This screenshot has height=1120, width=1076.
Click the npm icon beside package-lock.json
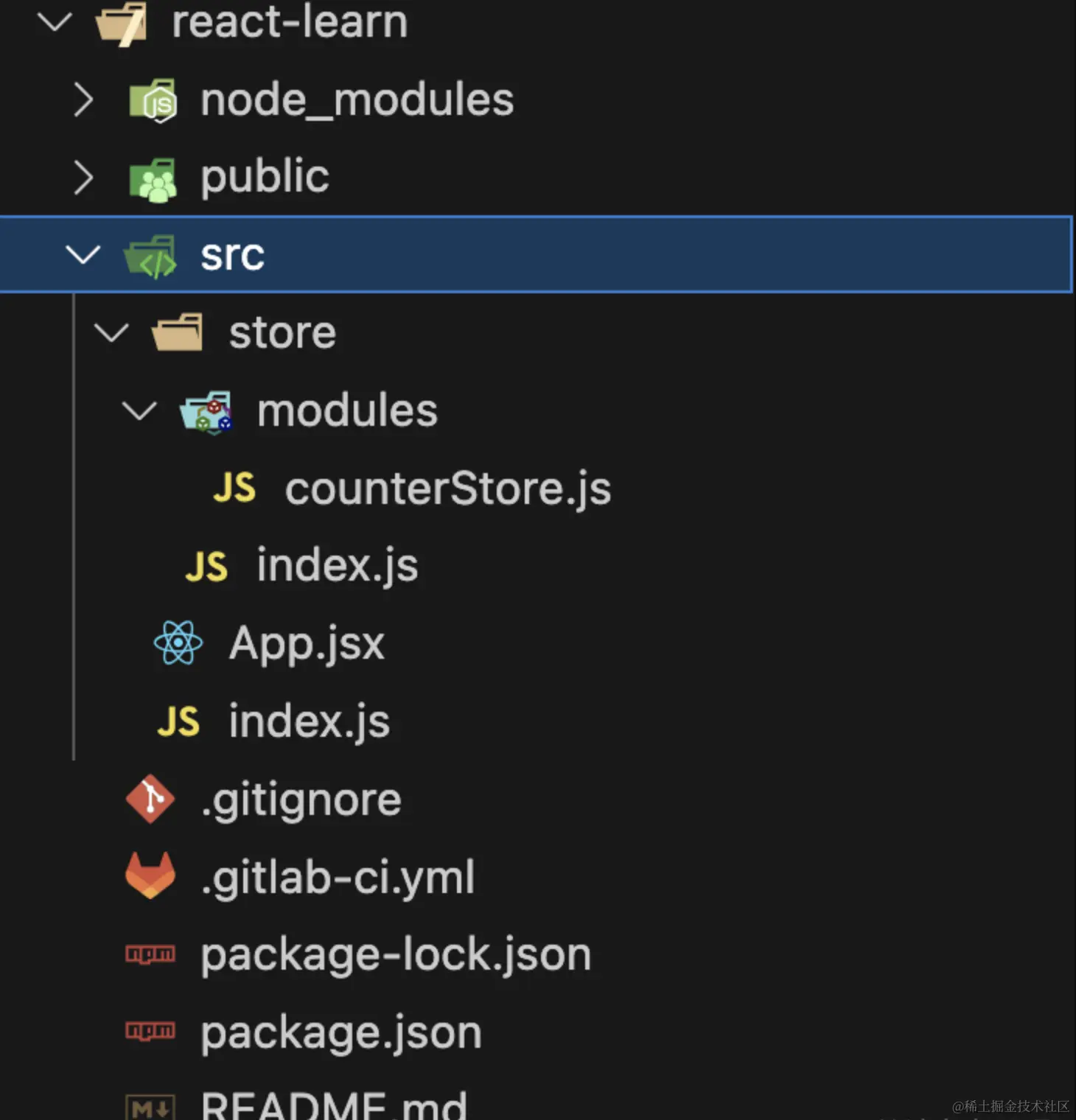tap(150, 954)
